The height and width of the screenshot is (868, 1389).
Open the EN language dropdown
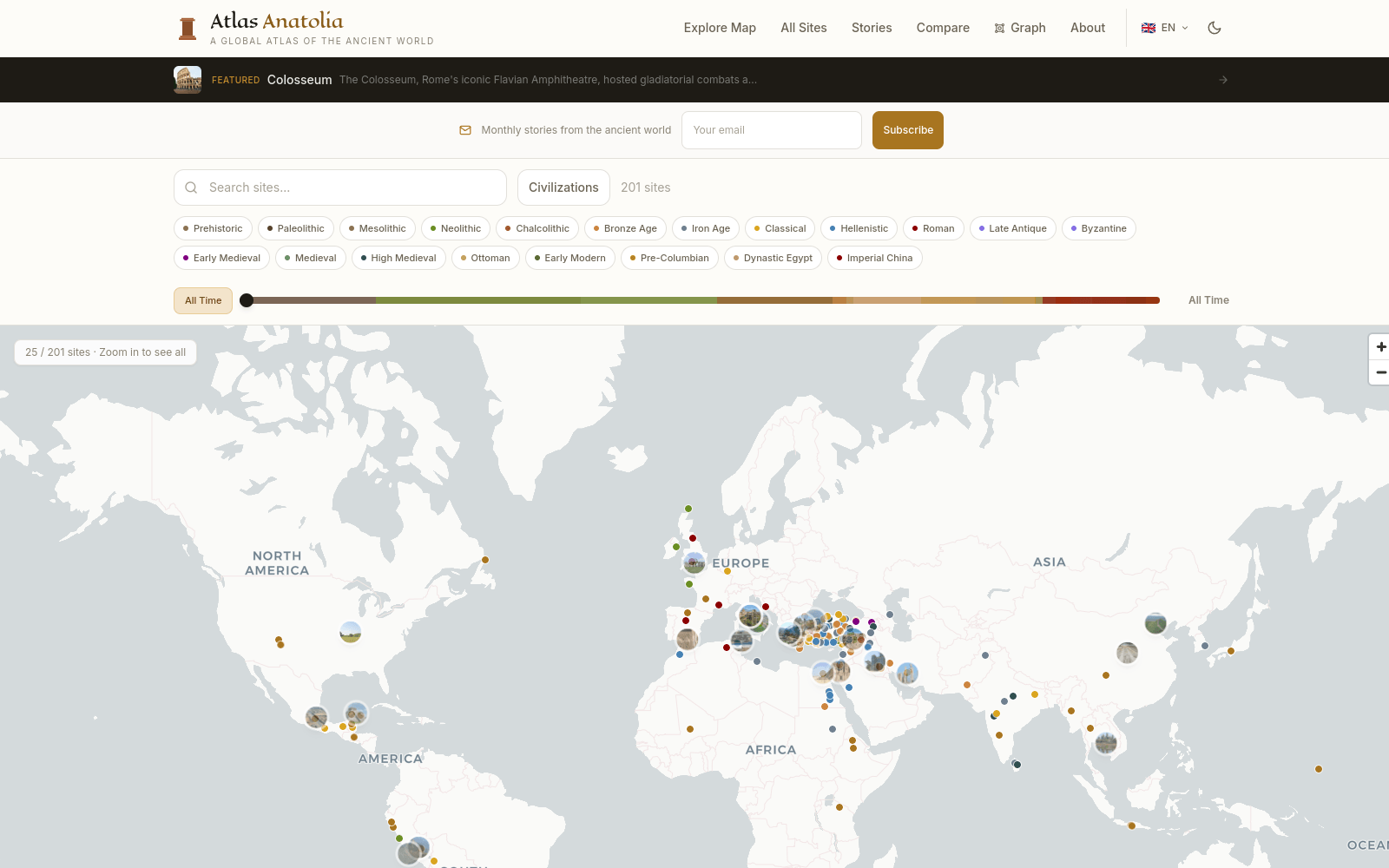(x=1164, y=28)
